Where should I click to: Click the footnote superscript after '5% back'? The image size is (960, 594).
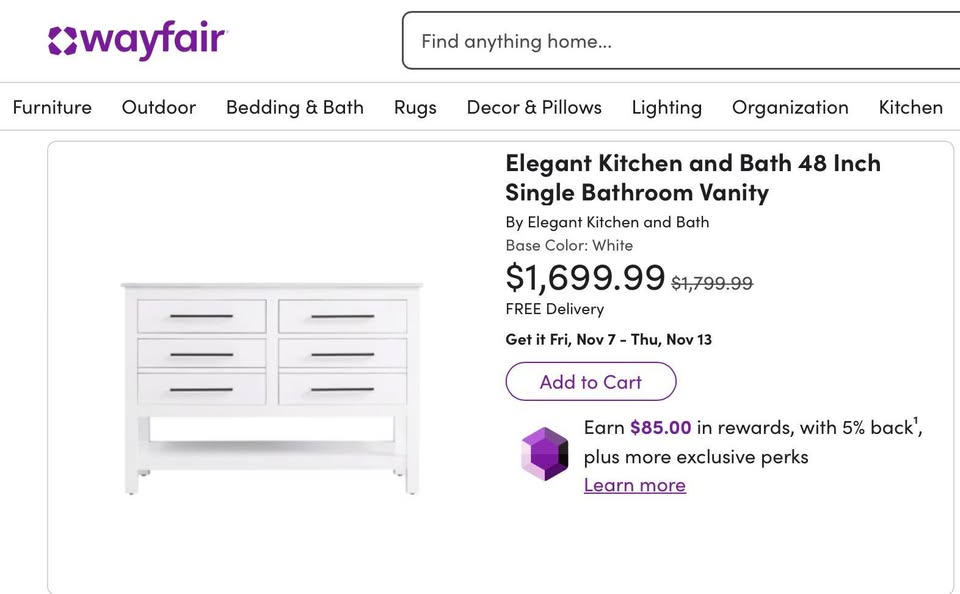coord(916,421)
